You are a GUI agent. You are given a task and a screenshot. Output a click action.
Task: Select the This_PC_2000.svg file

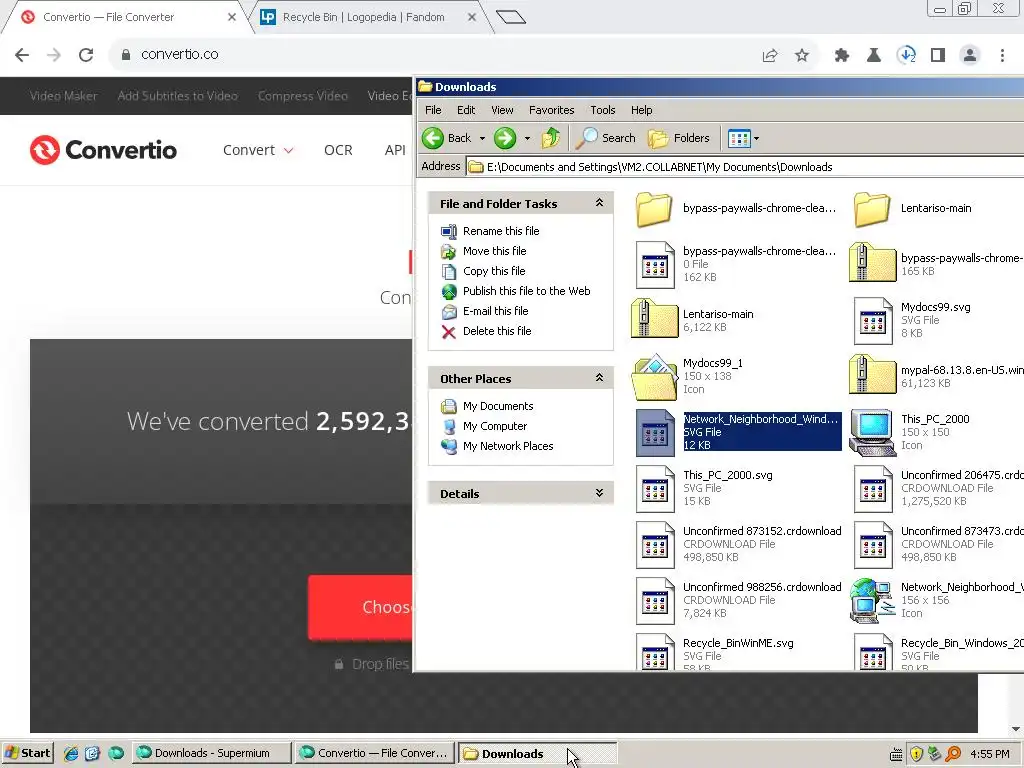[655, 488]
